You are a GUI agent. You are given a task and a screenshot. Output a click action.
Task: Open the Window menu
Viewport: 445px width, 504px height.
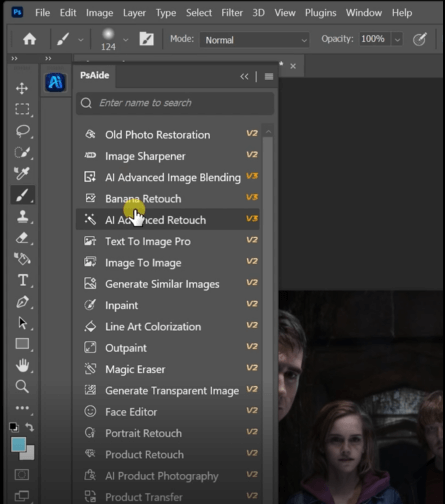(x=364, y=13)
